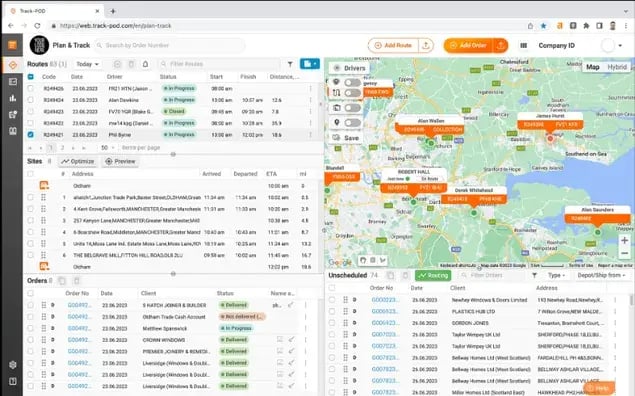Image resolution: width=635 pixels, height=396 pixels.
Task: Click the map zoom out minus button
Action: 624,253
